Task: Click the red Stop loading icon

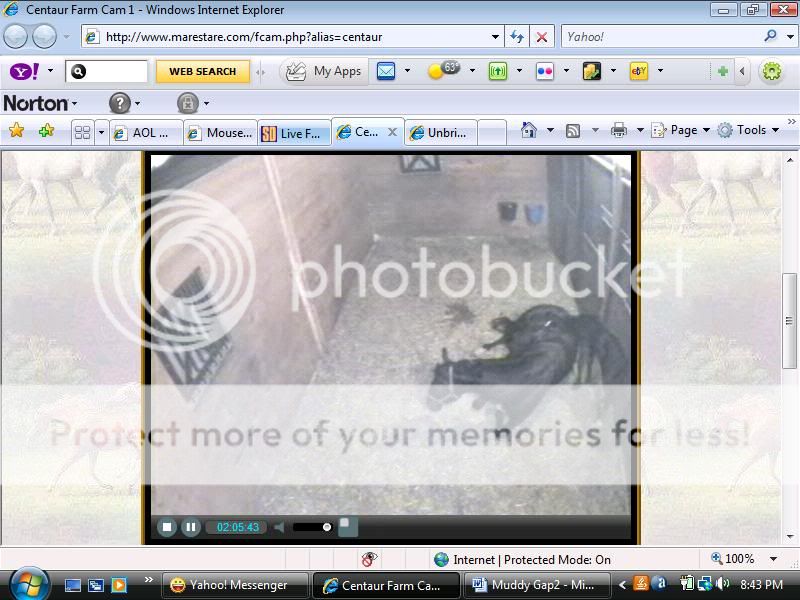Action: (542, 37)
